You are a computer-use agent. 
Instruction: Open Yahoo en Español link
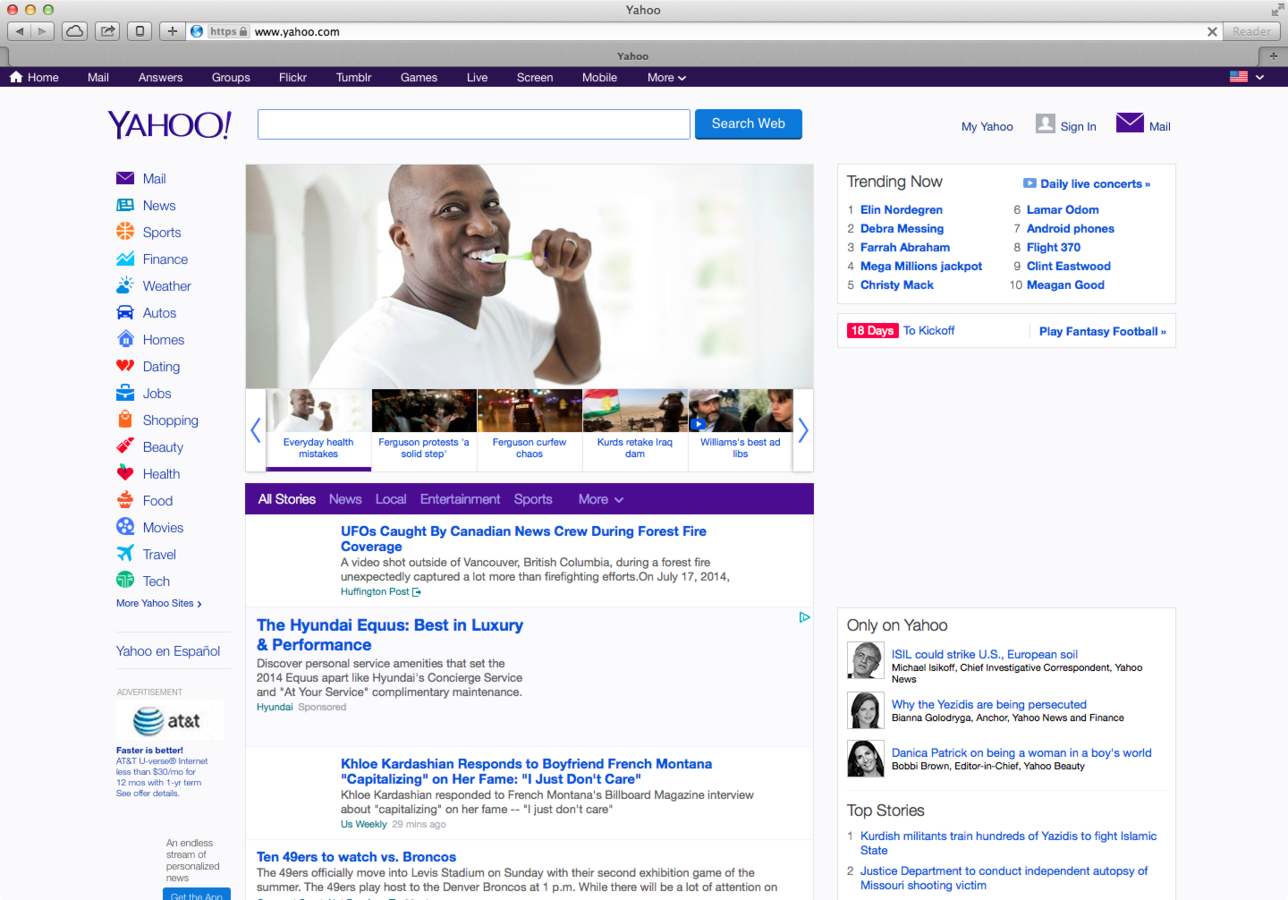[168, 651]
